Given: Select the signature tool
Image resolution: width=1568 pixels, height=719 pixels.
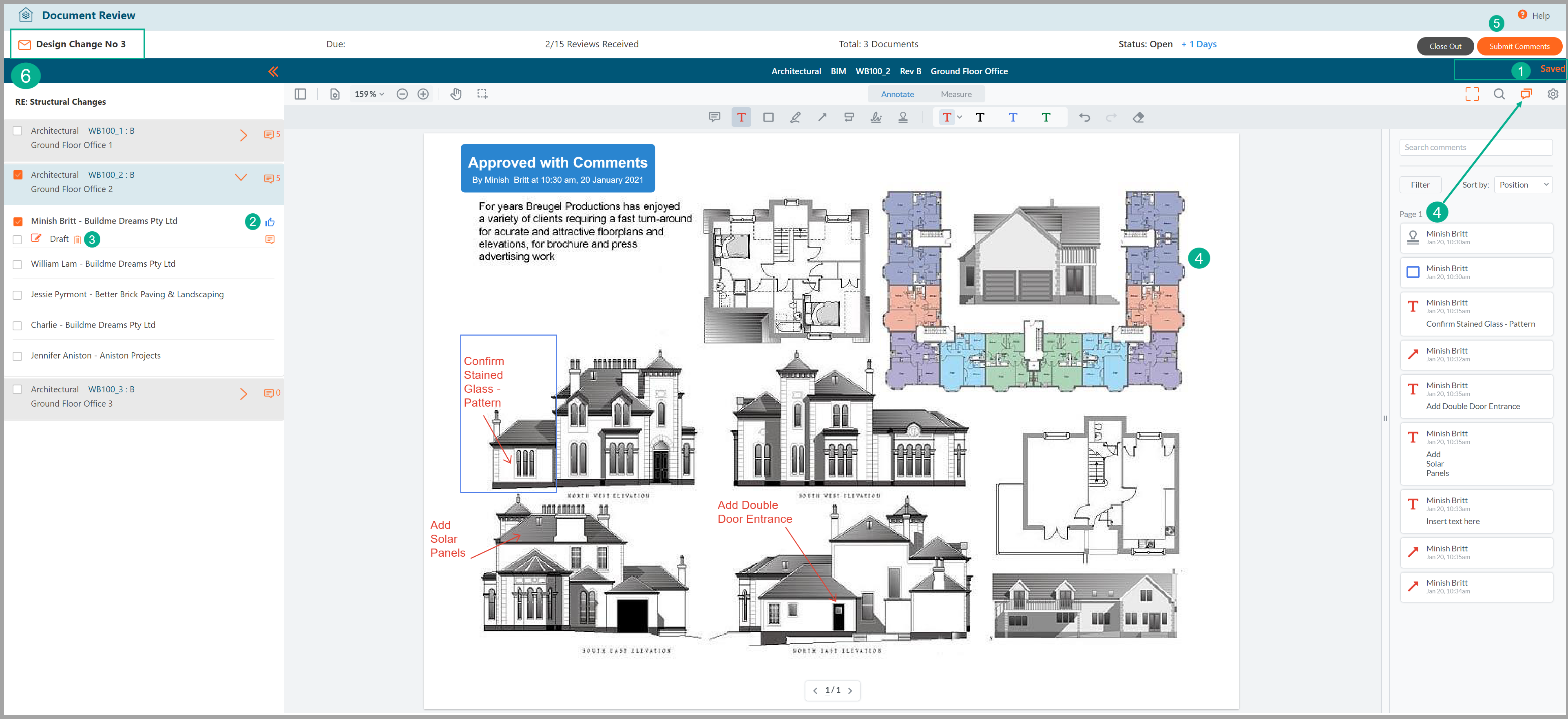Looking at the screenshot, I should tap(876, 117).
